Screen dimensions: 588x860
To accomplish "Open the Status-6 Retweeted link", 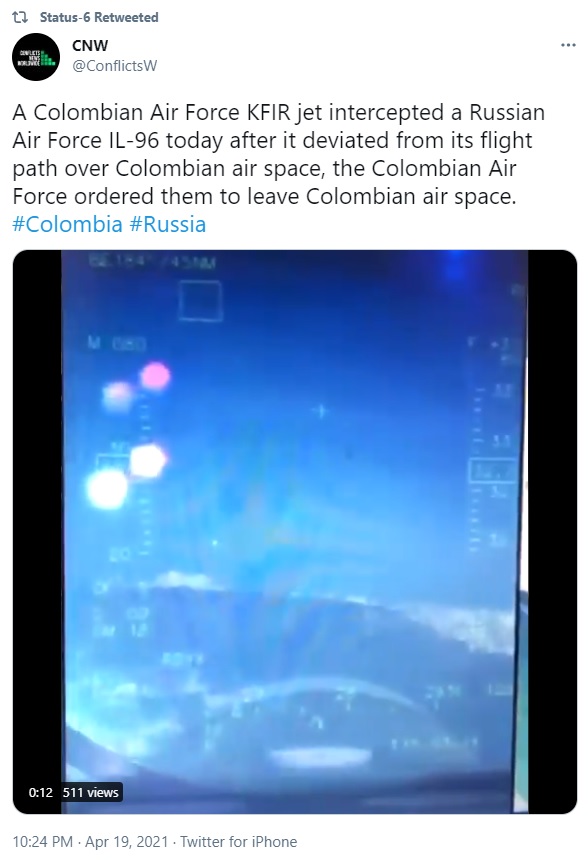I will [99, 18].
